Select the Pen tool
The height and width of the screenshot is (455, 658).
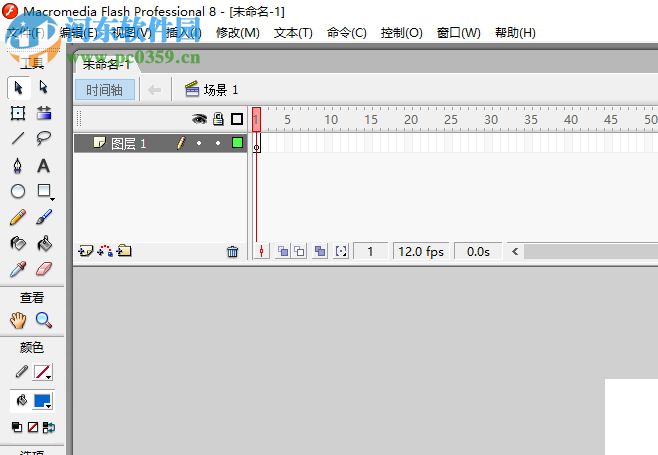coord(18,165)
